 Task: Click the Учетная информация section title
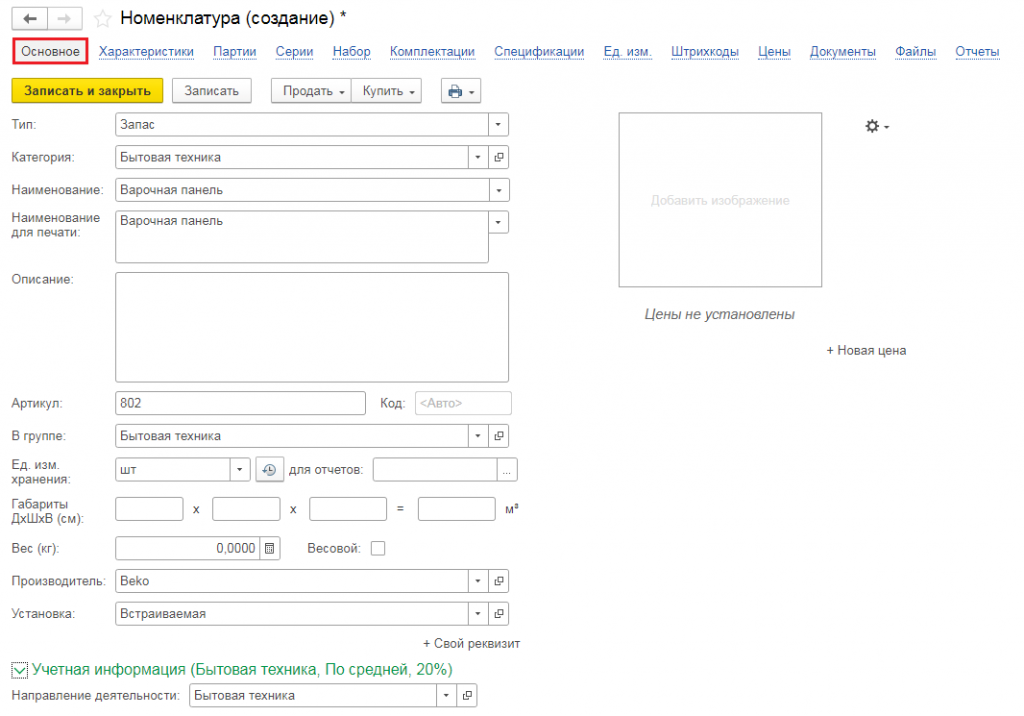pyautogui.click(x=242, y=670)
